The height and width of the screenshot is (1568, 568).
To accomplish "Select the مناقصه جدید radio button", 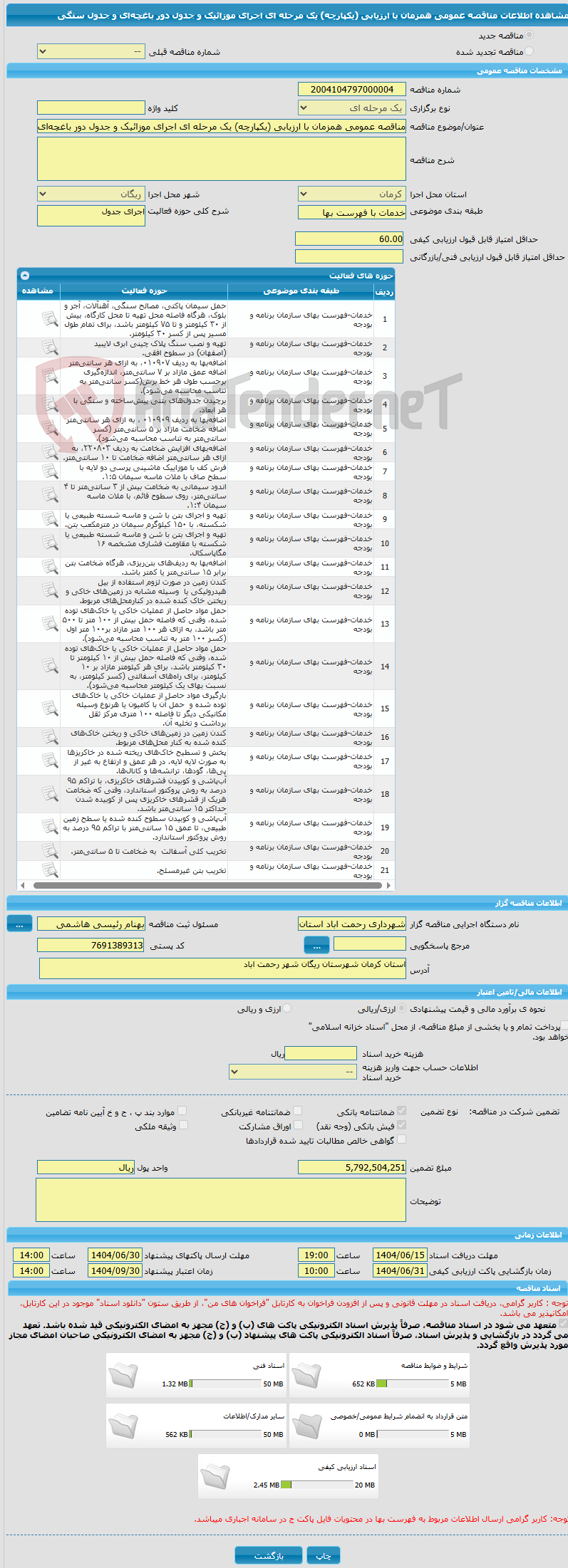I will 529,35.
